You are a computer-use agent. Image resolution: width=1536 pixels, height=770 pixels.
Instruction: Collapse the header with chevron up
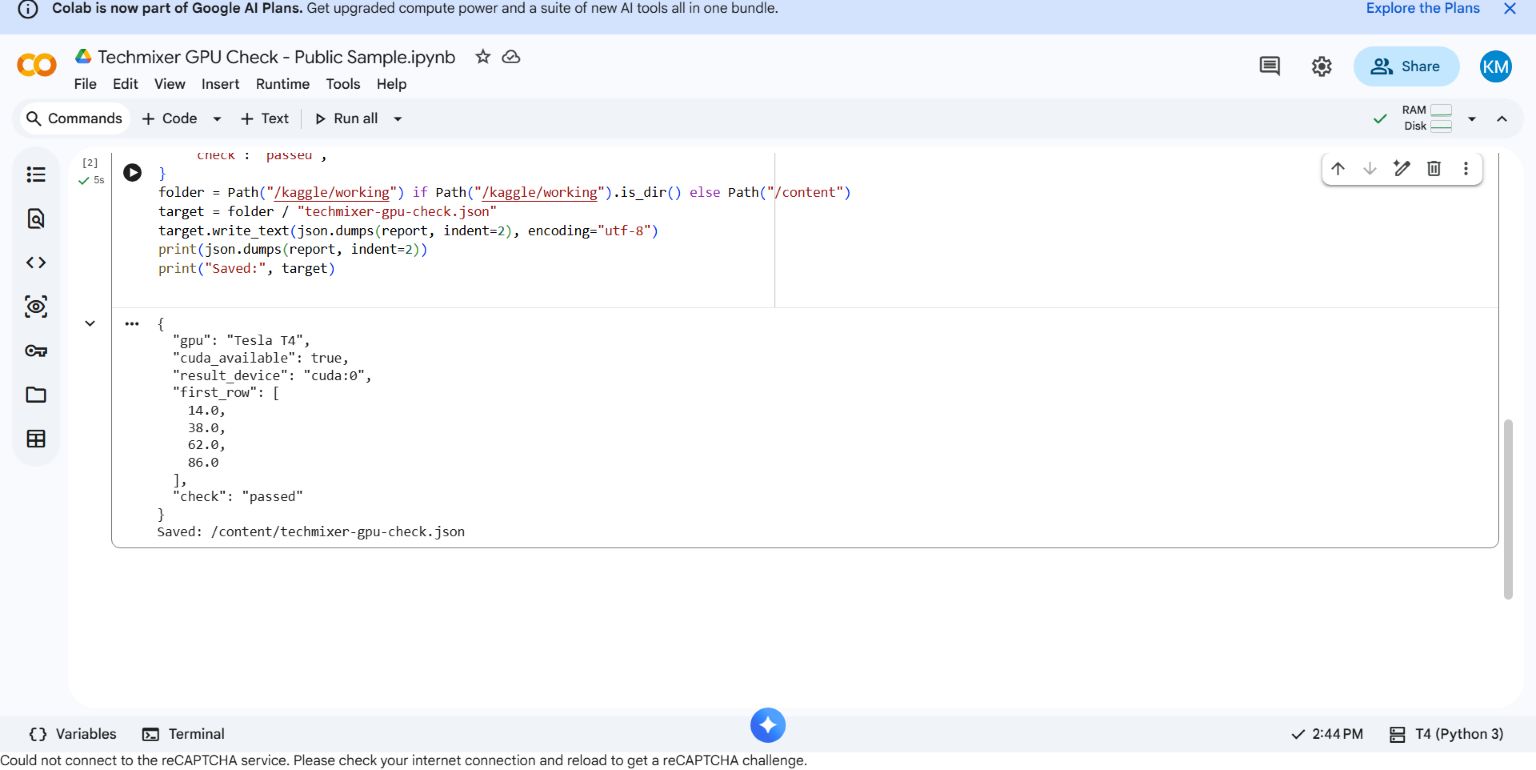pyautogui.click(x=1502, y=119)
